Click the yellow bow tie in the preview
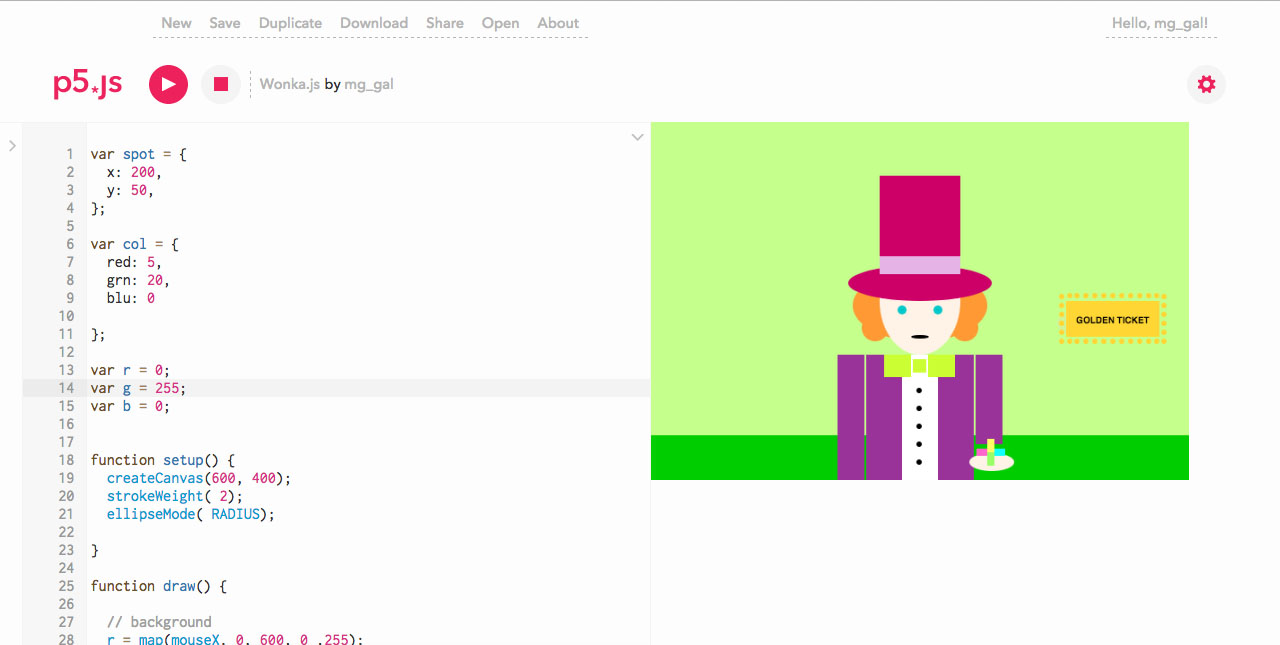This screenshot has width=1280, height=645. click(x=919, y=366)
